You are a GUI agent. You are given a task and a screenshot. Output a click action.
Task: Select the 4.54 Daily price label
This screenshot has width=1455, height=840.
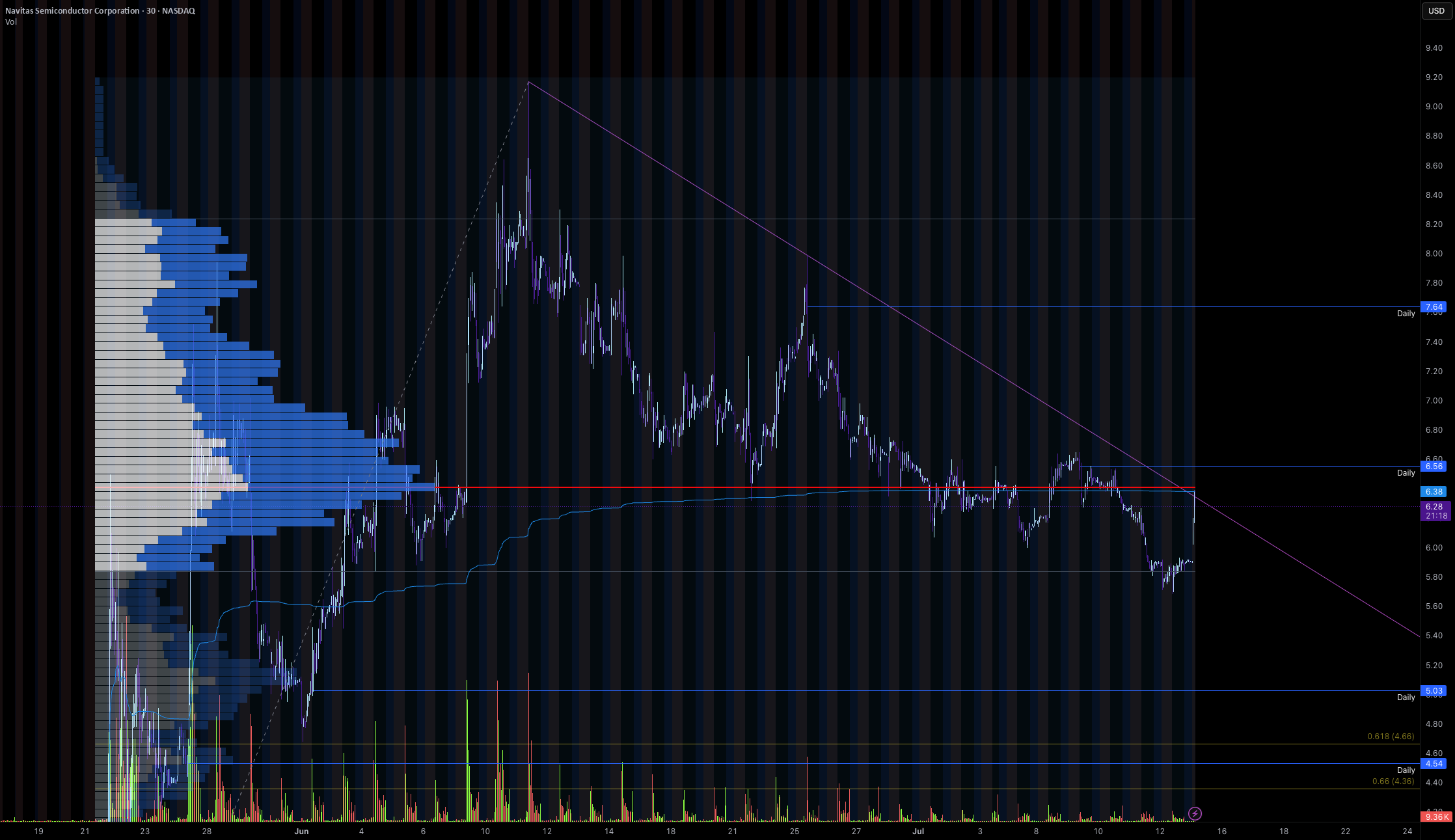click(1434, 764)
